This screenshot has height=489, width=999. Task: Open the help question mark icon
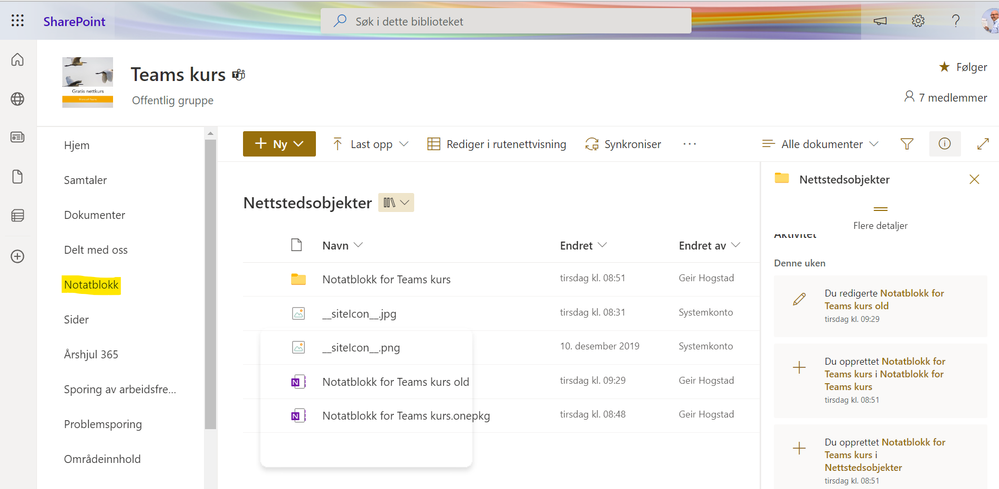[956, 21]
